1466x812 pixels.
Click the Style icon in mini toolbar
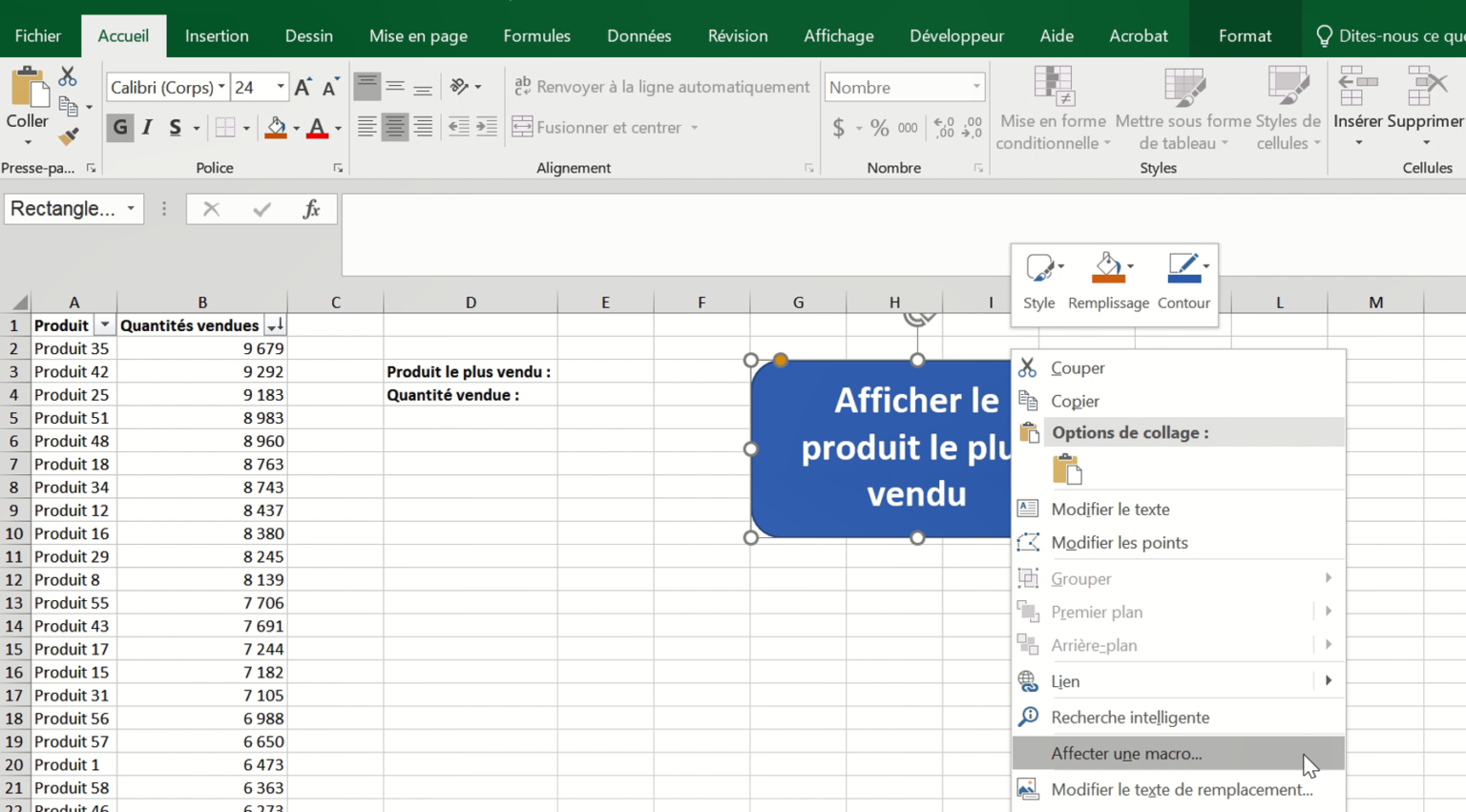pyautogui.click(x=1038, y=281)
